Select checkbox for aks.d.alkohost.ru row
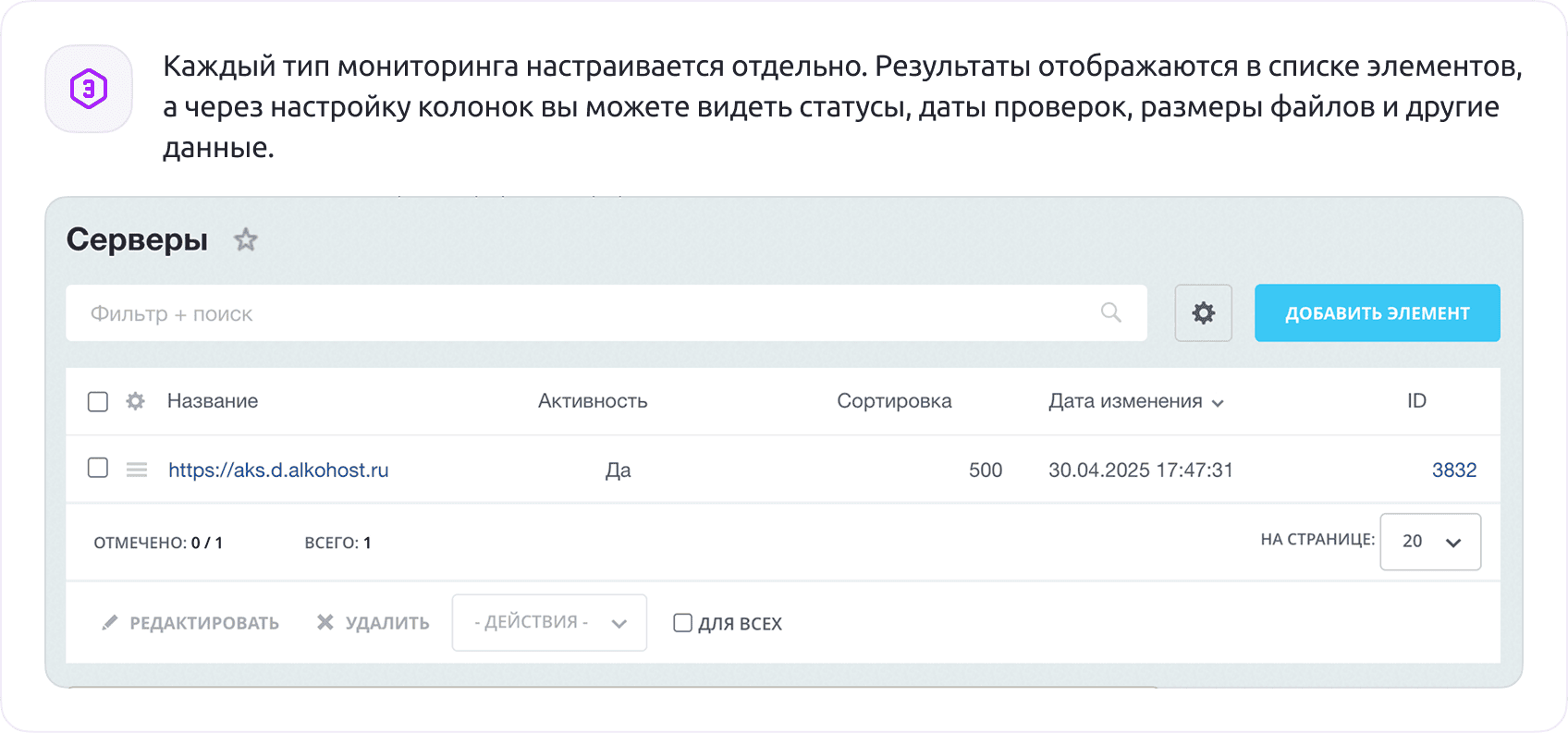 (98, 468)
